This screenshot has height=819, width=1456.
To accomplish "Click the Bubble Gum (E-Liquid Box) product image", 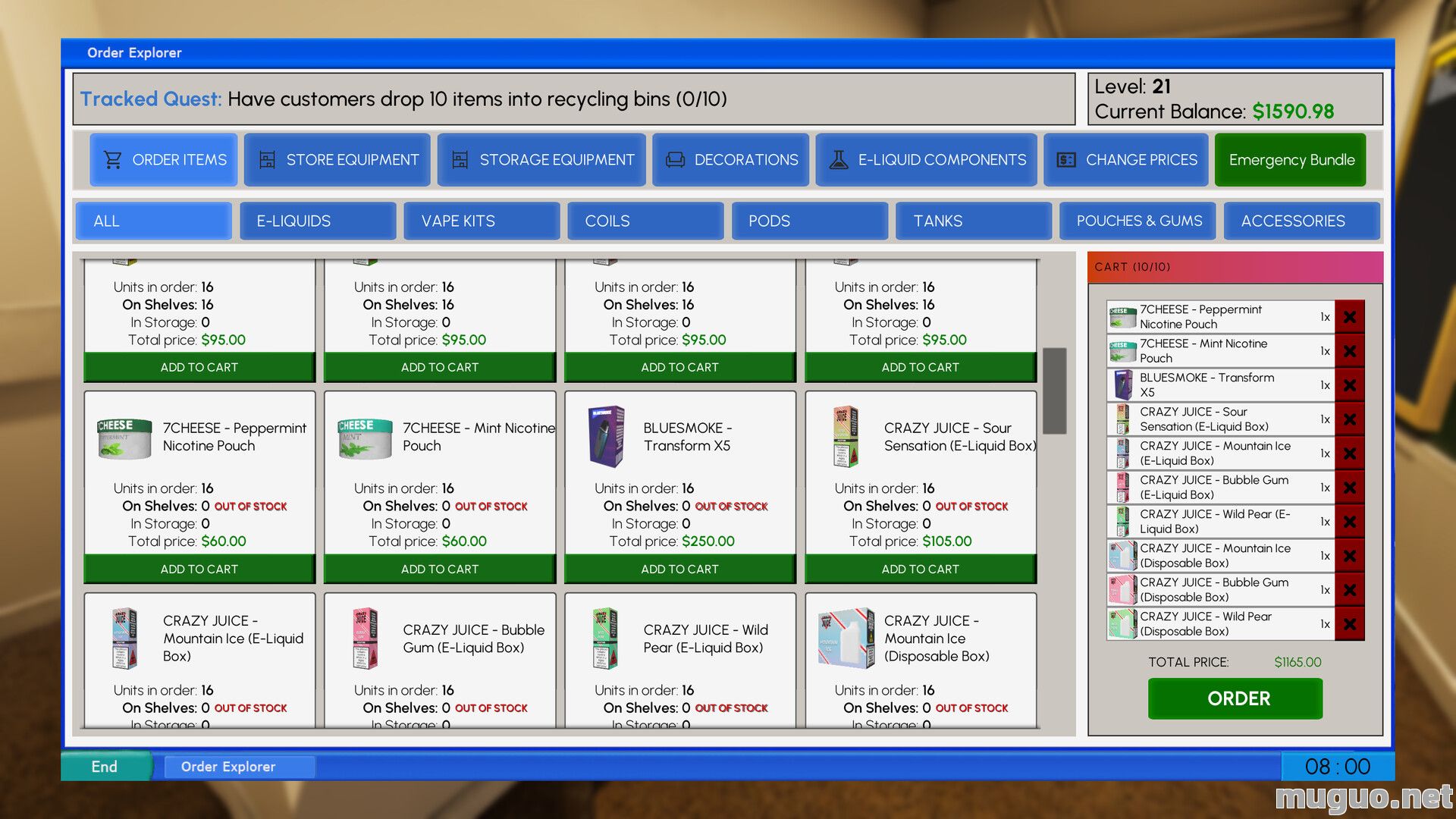I will point(366,639).
